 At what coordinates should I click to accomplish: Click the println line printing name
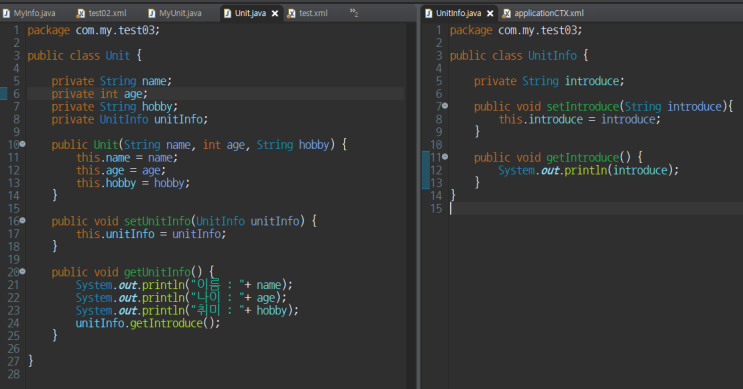[x=184, y=285]
